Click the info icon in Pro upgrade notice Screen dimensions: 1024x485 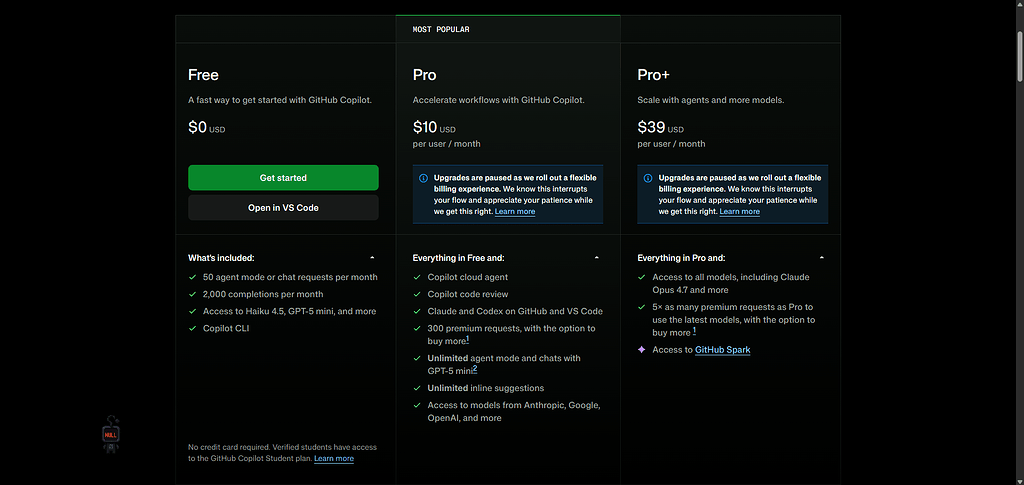(x=423, y=178)
